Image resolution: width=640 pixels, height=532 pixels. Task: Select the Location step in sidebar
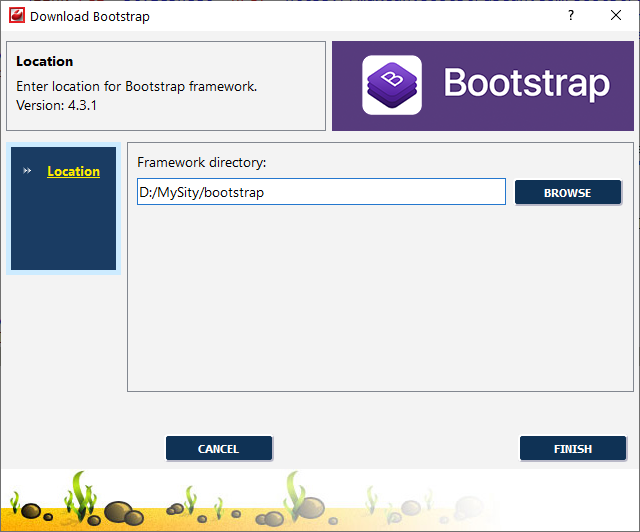coord(73,171)
